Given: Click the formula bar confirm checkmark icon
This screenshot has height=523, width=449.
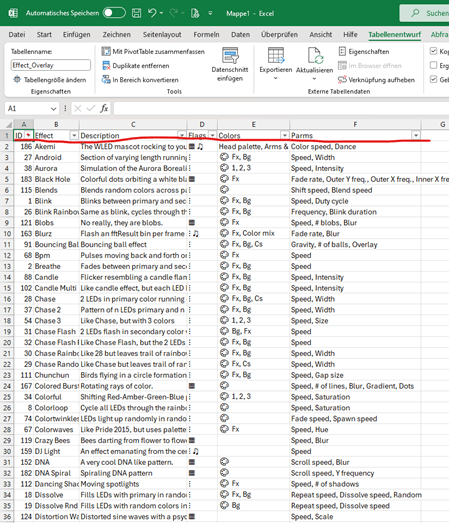Looking at the screenshot, I should 90,108.
